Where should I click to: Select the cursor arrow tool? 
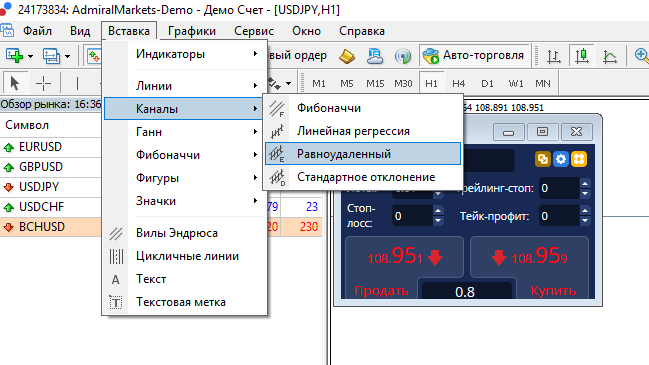click(15, 84)
